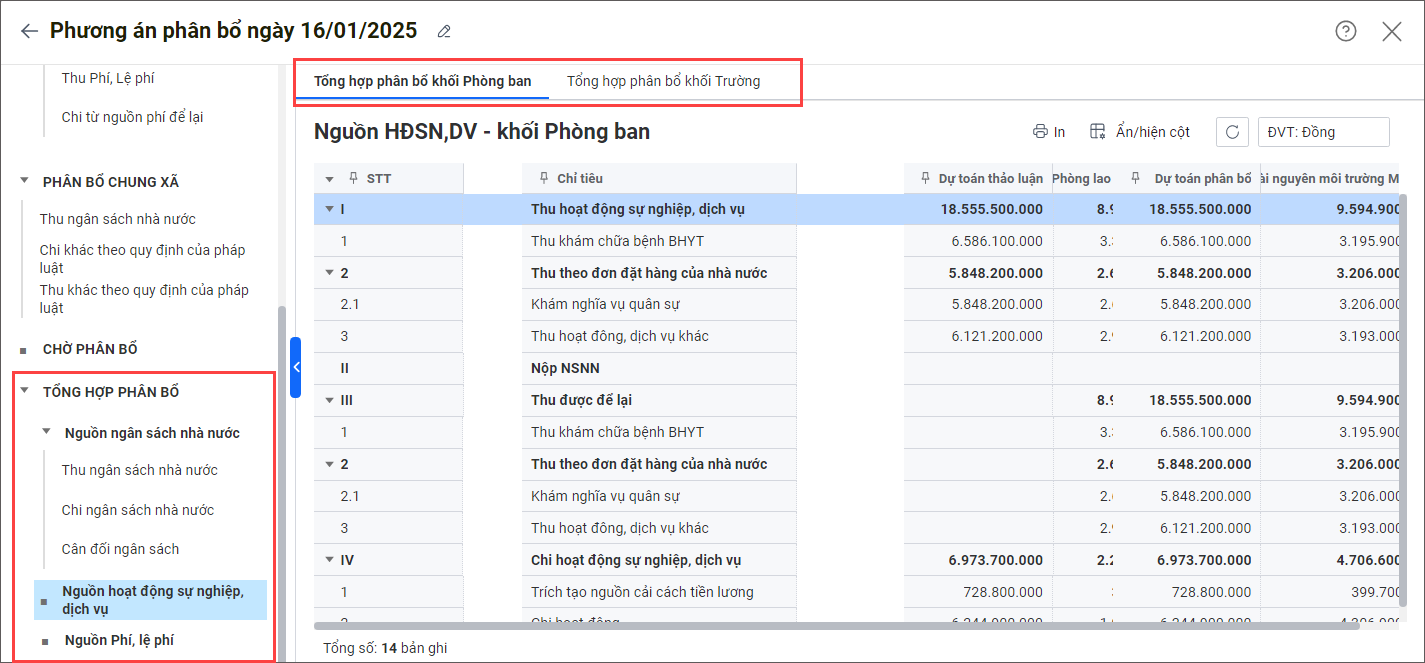1425x663 pixels.
Task: Collapse row IV Chi hoạt động sự nghiệp
Action: coord(329,560)
